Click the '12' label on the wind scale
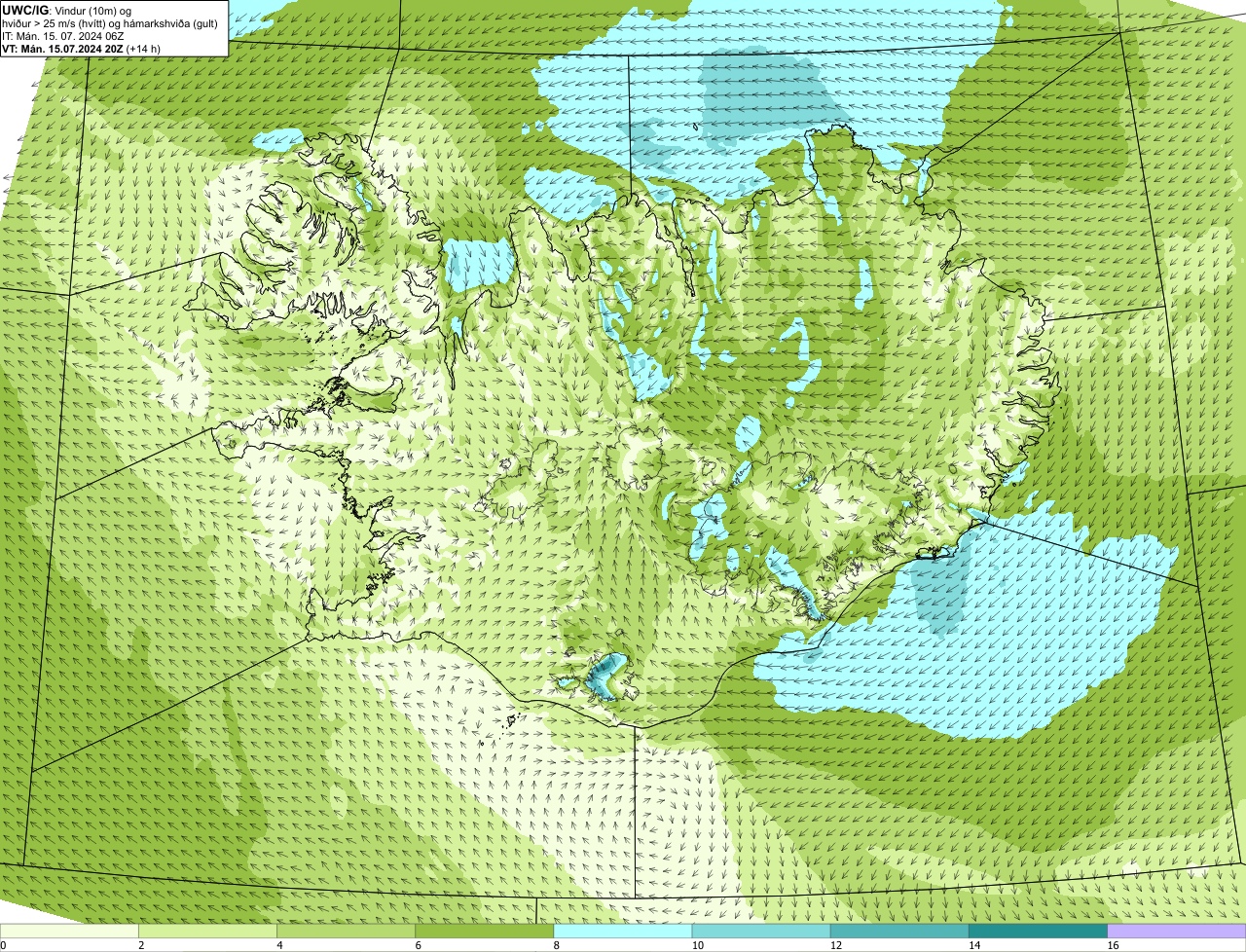Screen dimensions: 1246x952 click(835, 945)
